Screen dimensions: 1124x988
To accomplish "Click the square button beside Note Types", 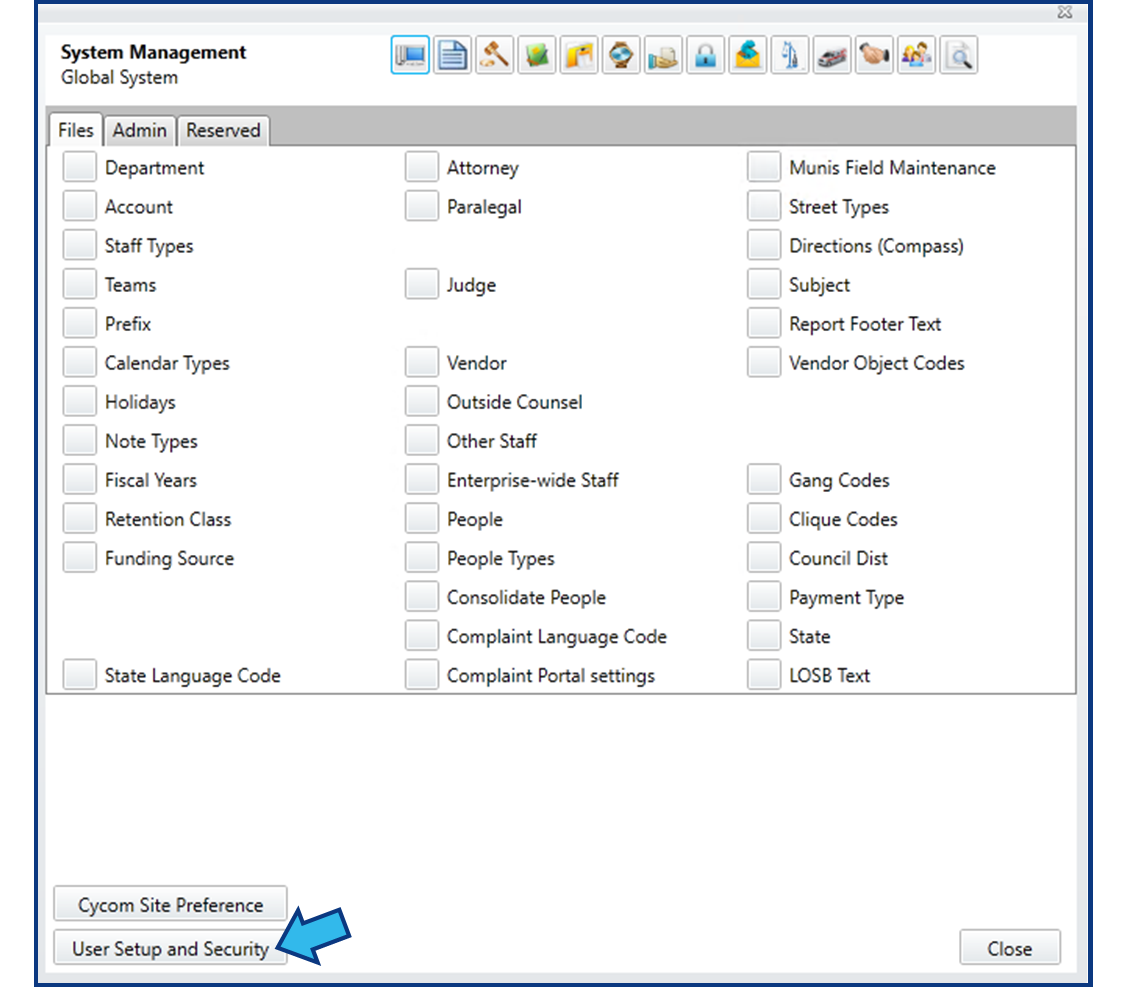I will pos(80,441).
